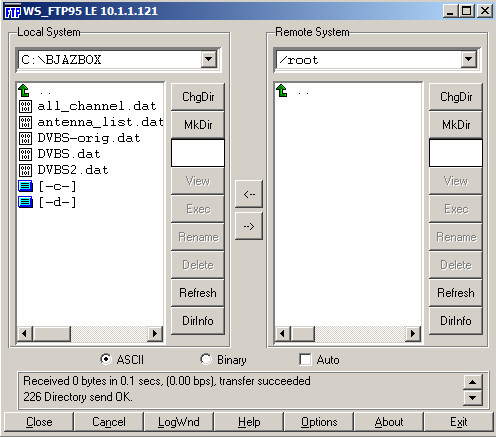Click status log scroll down arrow
496x437 pixels.
[473, 397]
